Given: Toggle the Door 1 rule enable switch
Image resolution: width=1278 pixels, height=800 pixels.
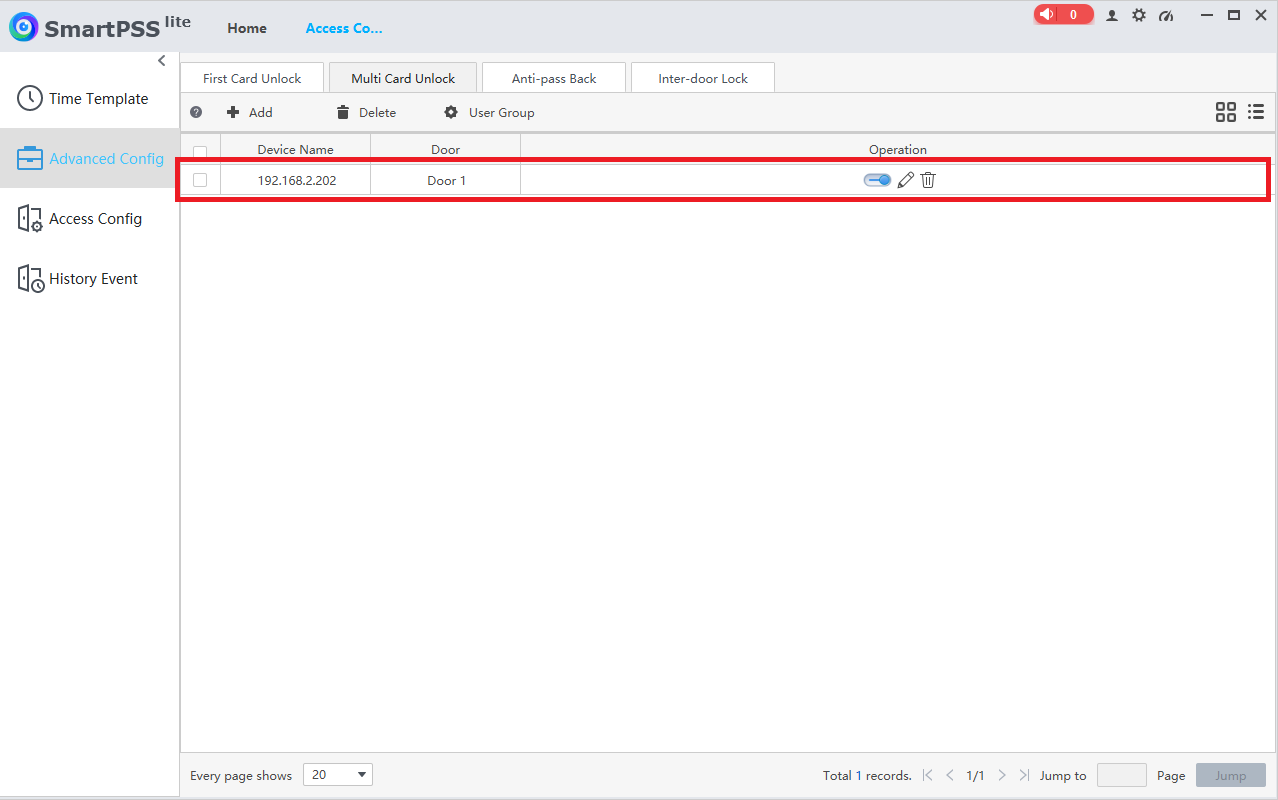Looking at the screenshot, I should pos(877,180).
